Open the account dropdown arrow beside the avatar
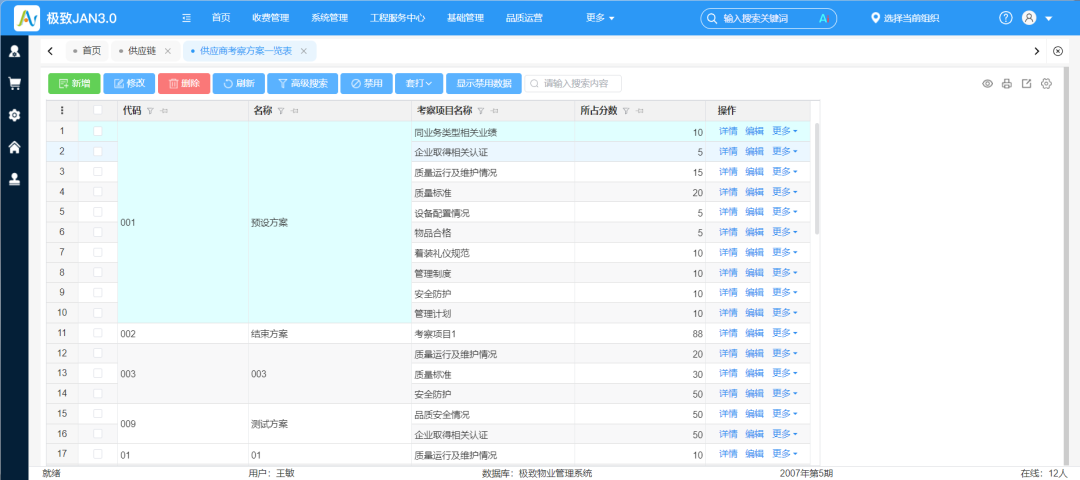This screenshot has height=480, width=1080. 1049,19
